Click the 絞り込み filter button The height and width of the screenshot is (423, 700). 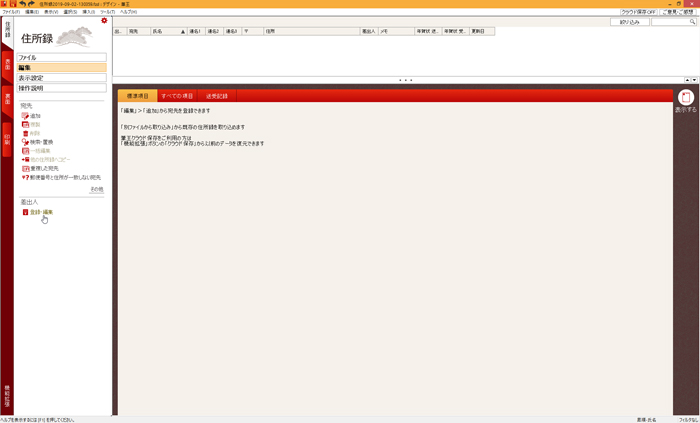pos(629,21)
